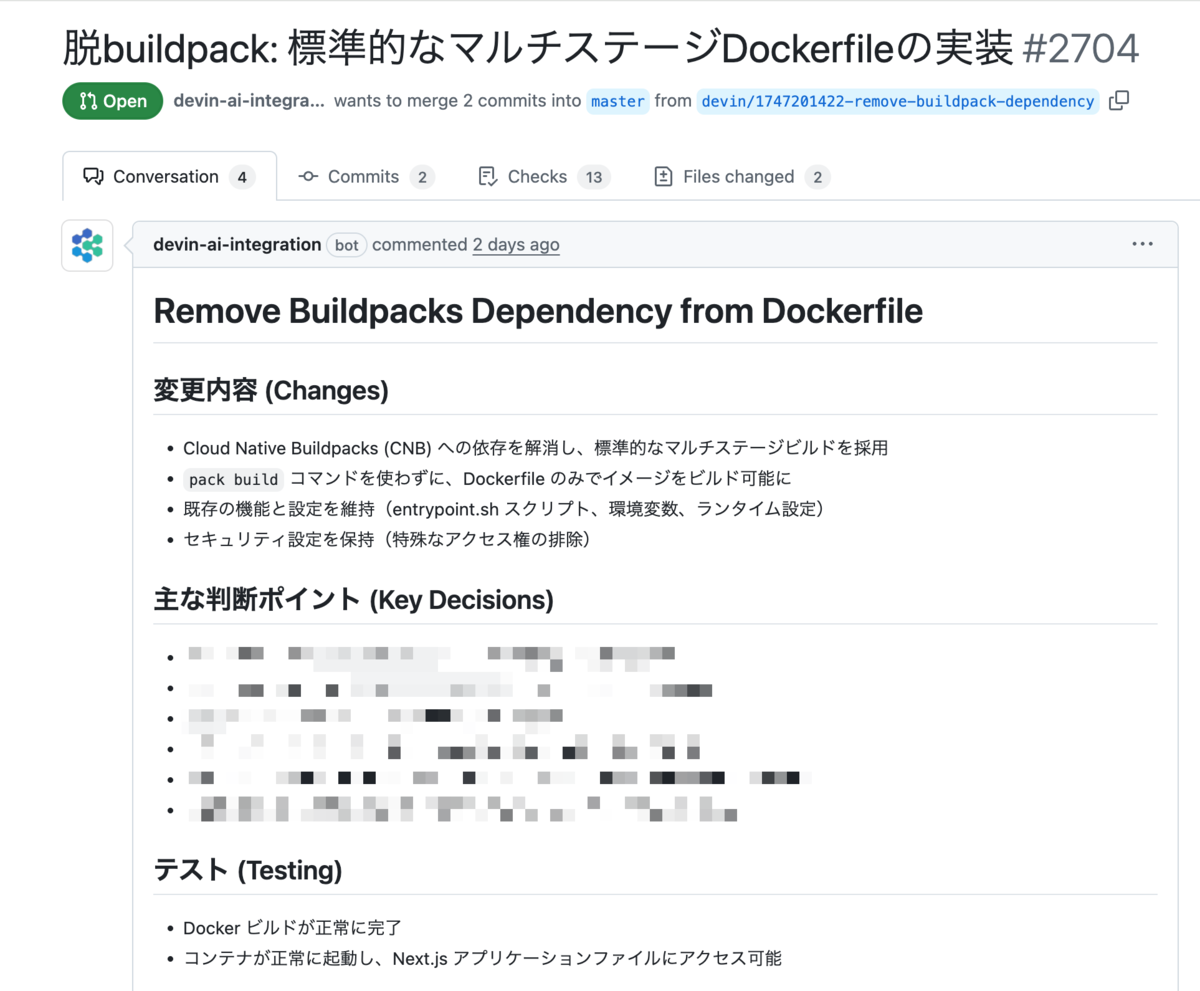
Task: Click the pull request title 脱buildpack
Action: click(x=538, y=47)
